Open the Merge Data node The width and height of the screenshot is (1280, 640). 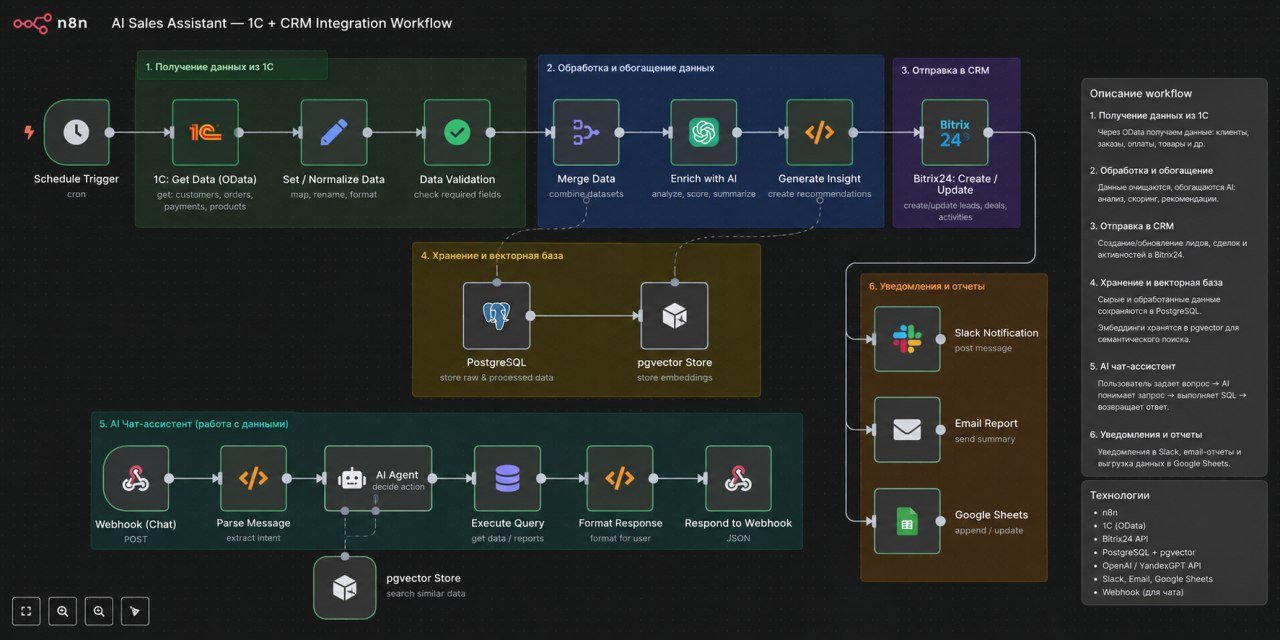point(586,132)
